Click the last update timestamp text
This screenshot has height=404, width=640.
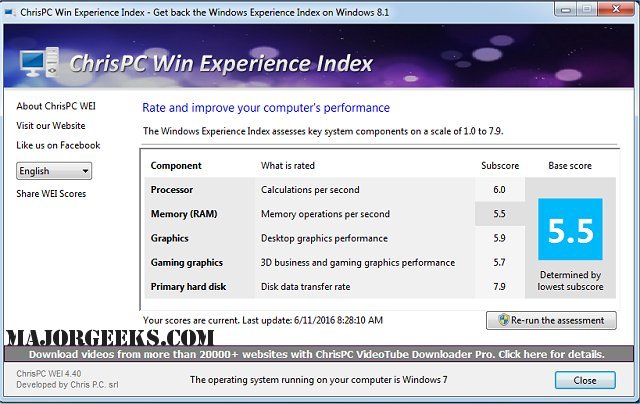pos(338,320)
